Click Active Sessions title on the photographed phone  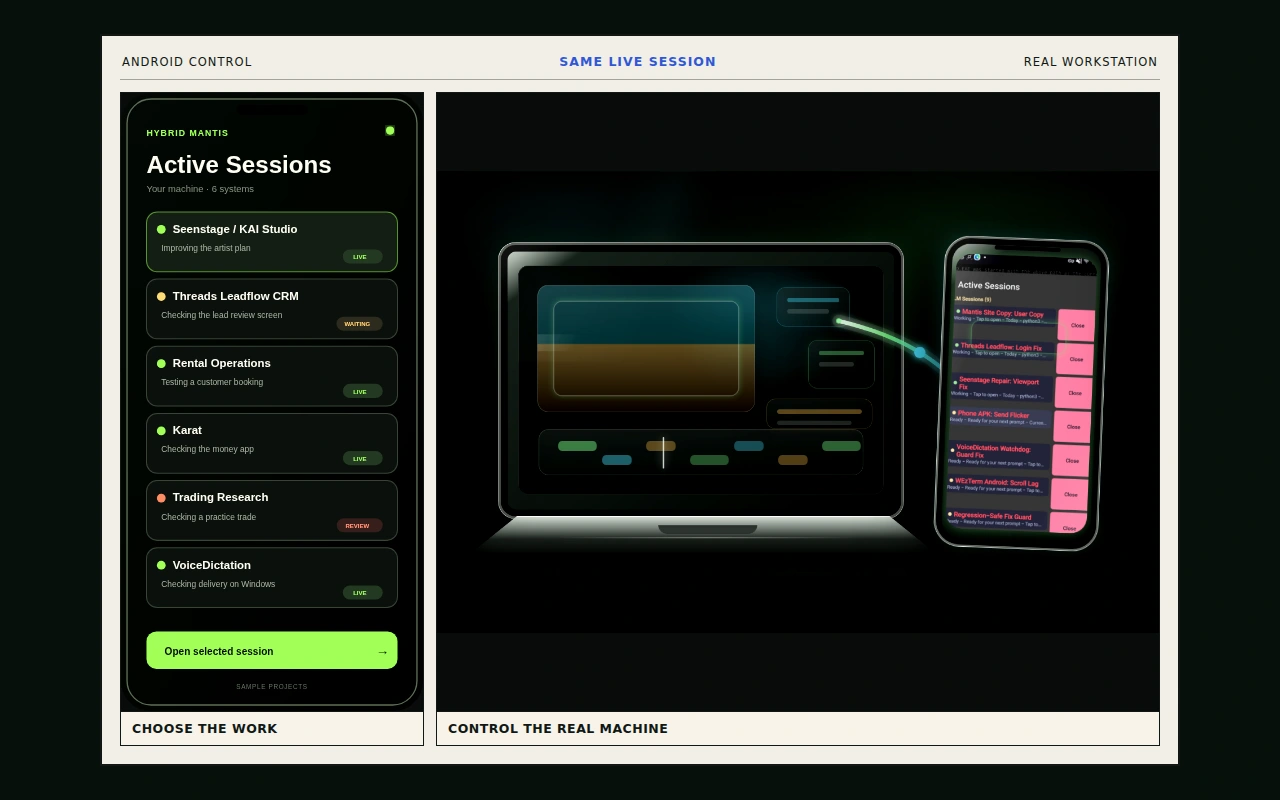click(x=989, y=286)
